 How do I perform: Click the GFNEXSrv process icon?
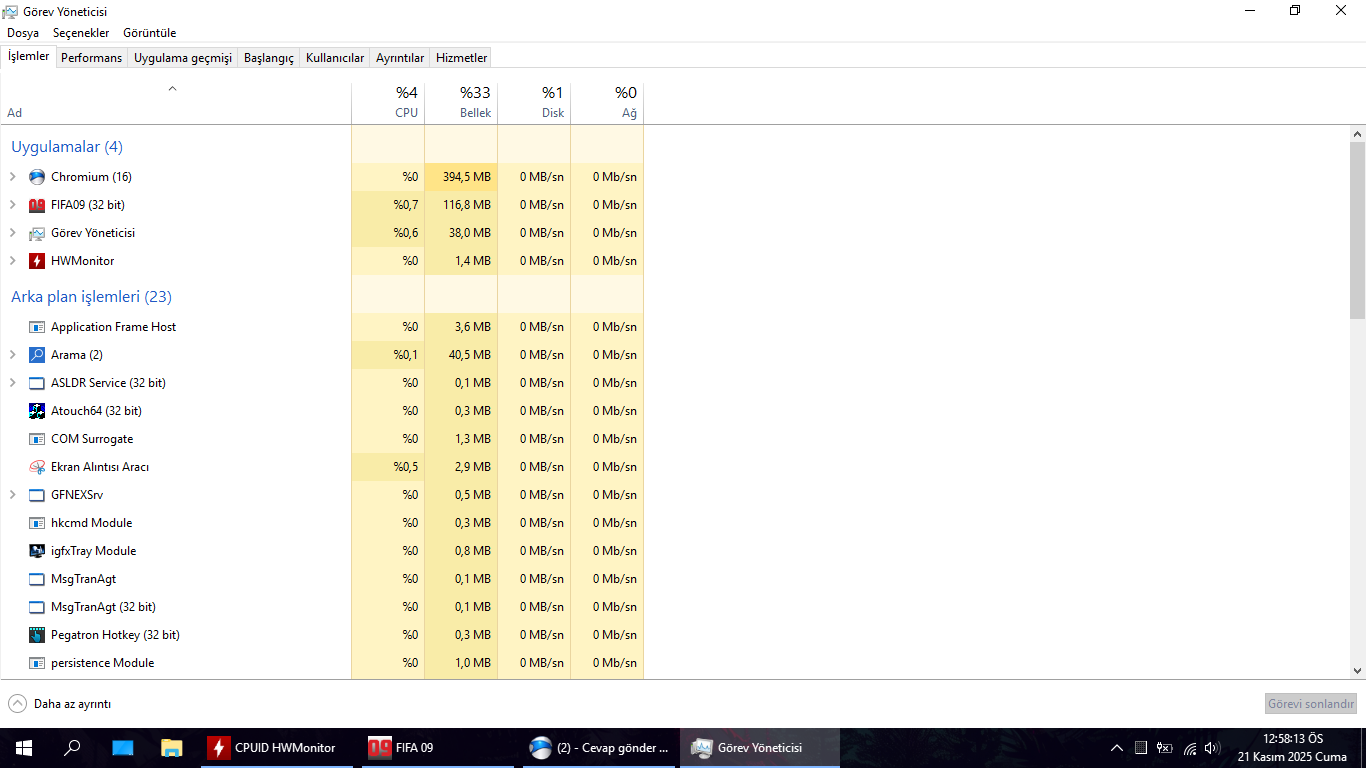click(x=37, y=495)
